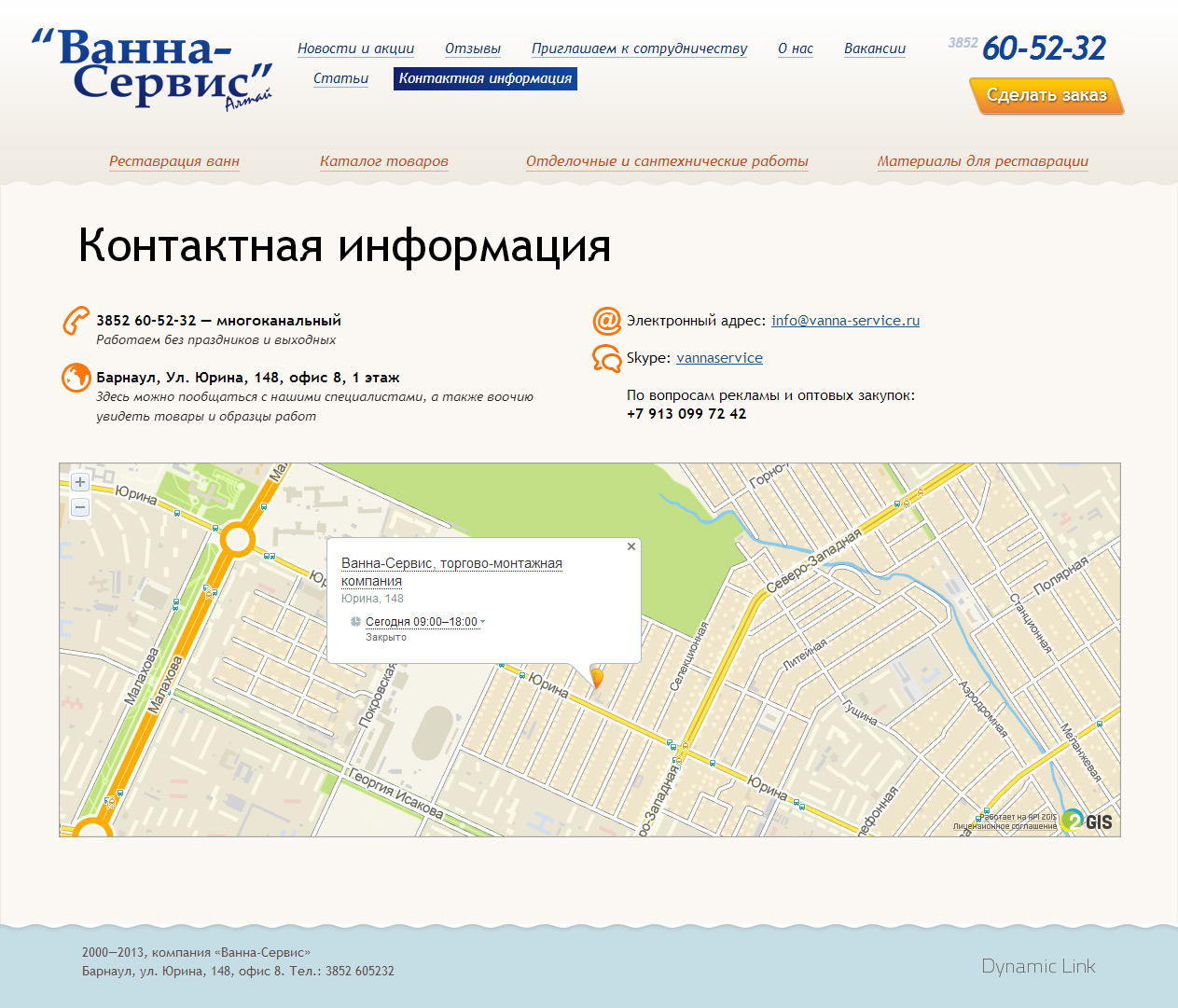The height and width of the screenshot is (1008, 1178).
Task: Open О нас page
Action: (x=796, y=48)
